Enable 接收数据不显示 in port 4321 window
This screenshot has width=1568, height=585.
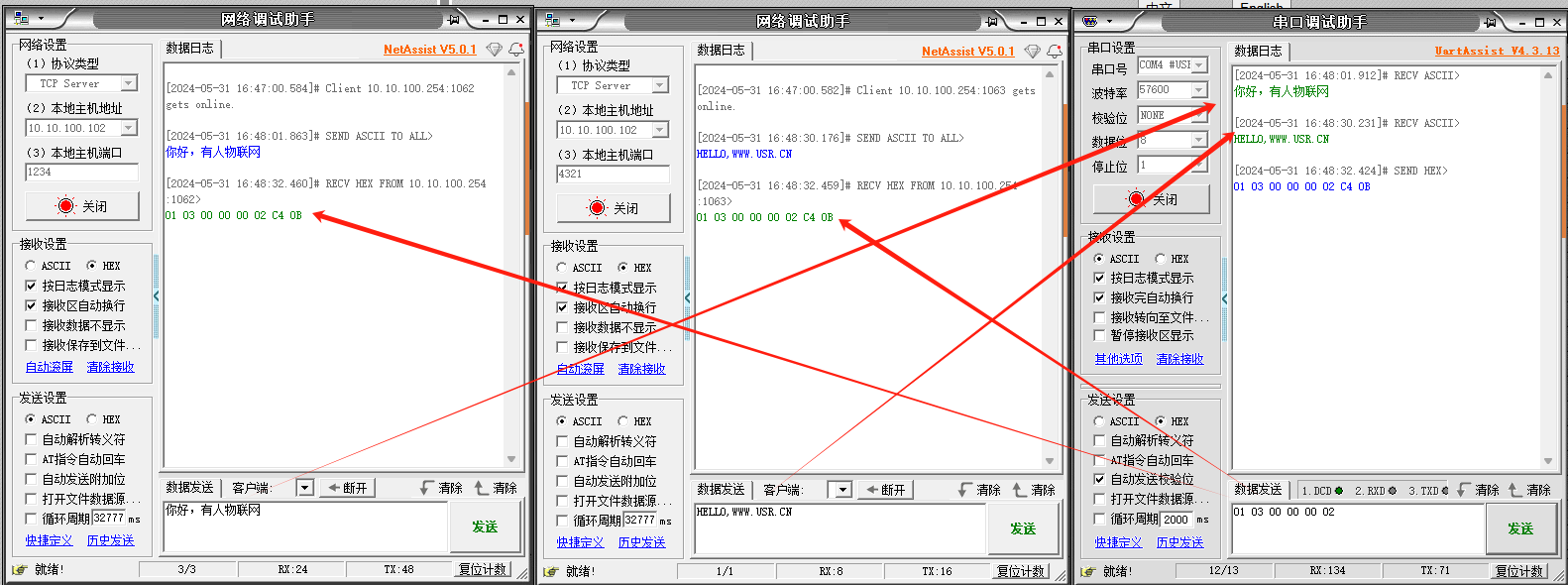click(x=562, y=327)
